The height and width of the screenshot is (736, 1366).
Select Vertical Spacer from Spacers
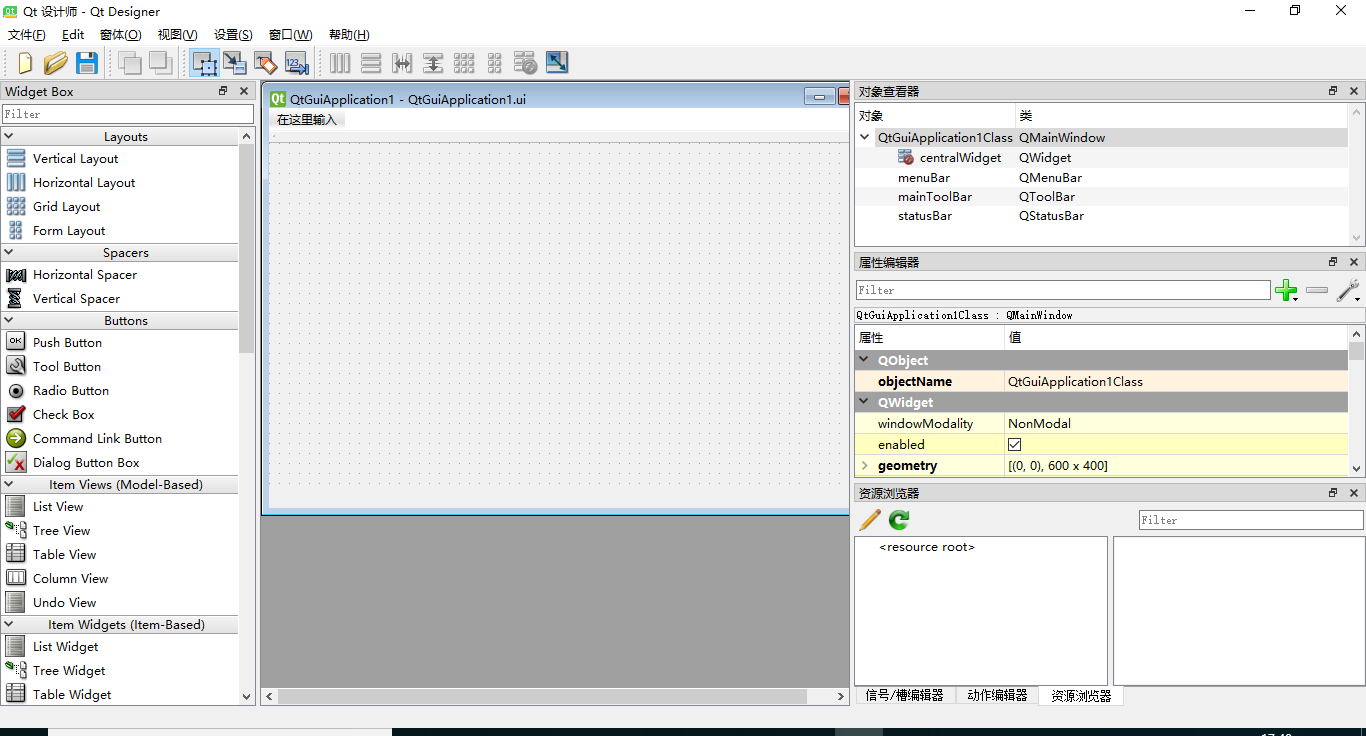point(77,298)
